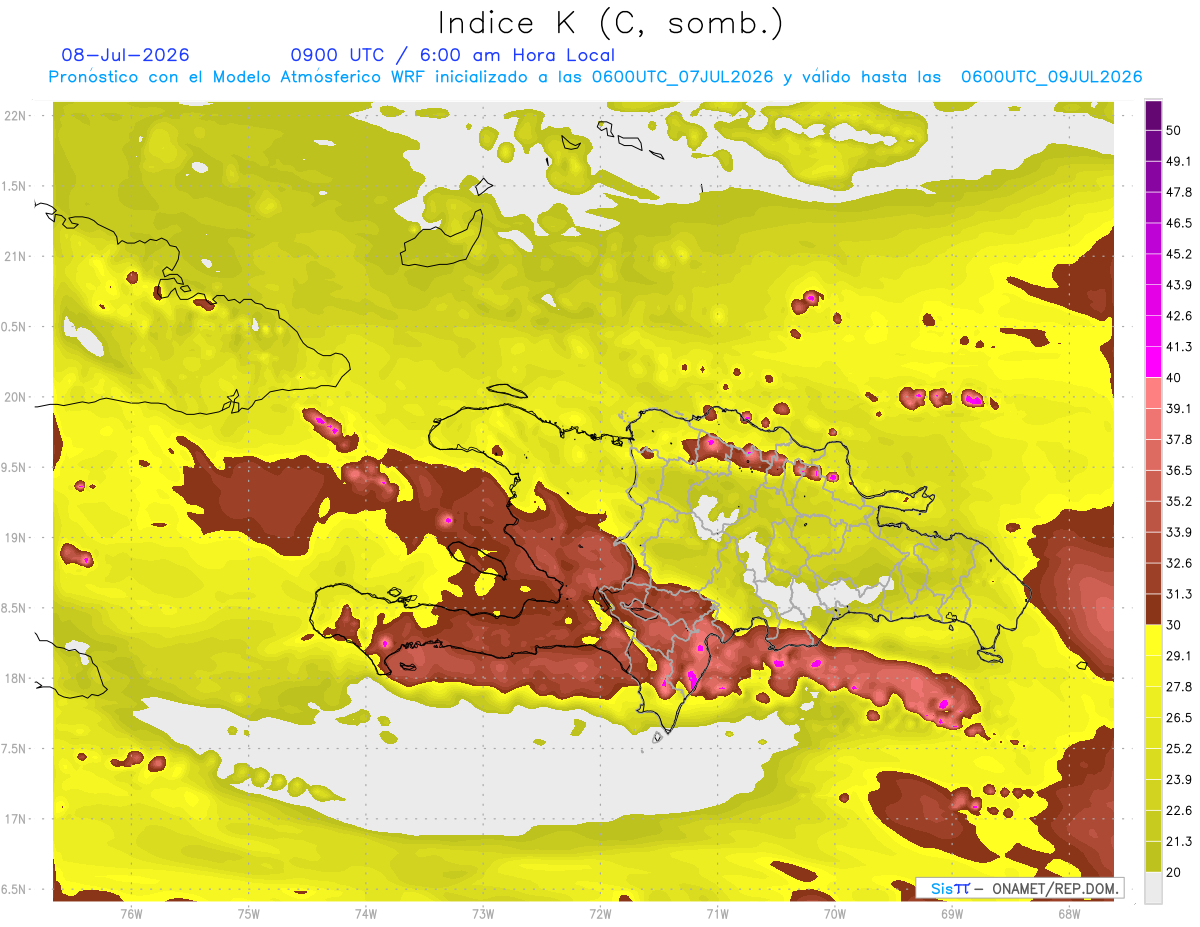Click the gray swatch below the 20 label

pyautogui.click(x=1153, y=887)
